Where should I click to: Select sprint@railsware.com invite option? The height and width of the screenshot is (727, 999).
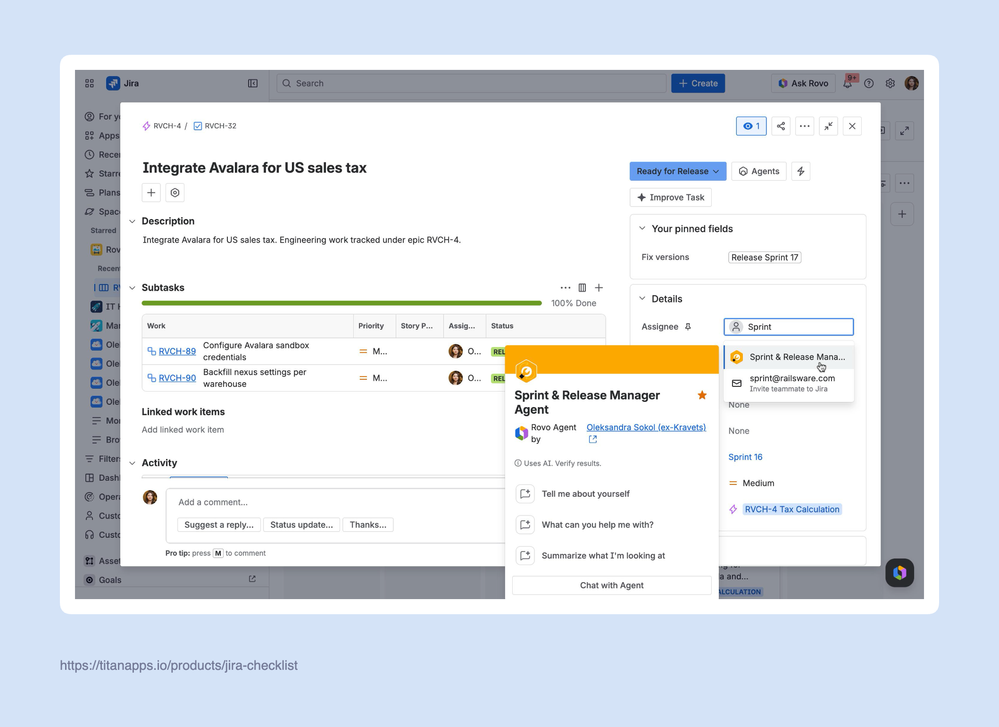coord(789,383)
